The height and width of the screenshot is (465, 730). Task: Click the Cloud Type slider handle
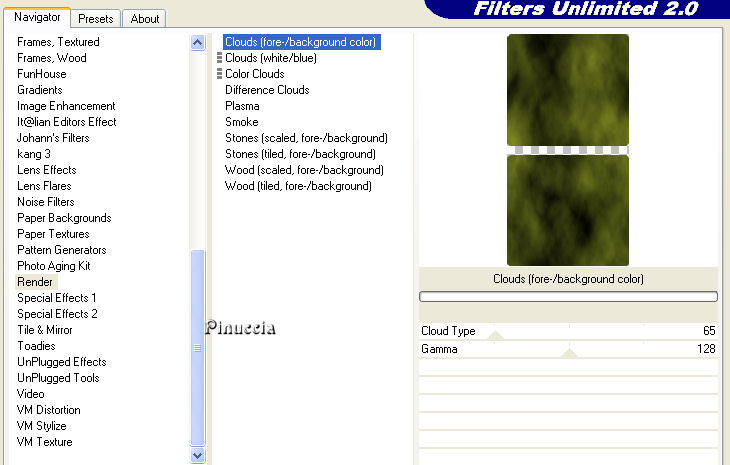(495, 335)
